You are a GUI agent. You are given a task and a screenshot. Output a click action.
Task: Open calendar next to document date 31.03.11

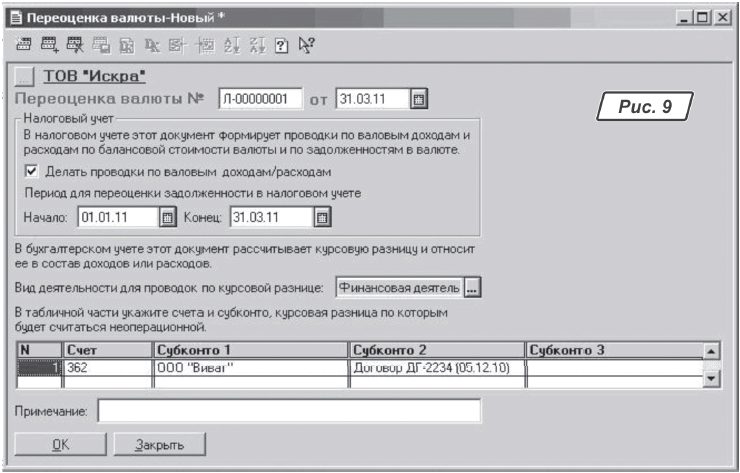[420, 99]
